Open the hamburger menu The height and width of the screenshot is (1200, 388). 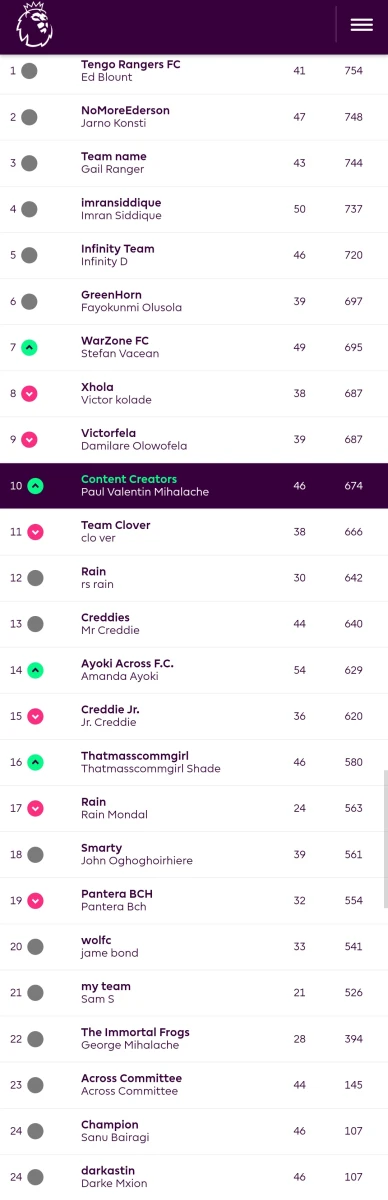pyautogui.click(x=361, y=25)
